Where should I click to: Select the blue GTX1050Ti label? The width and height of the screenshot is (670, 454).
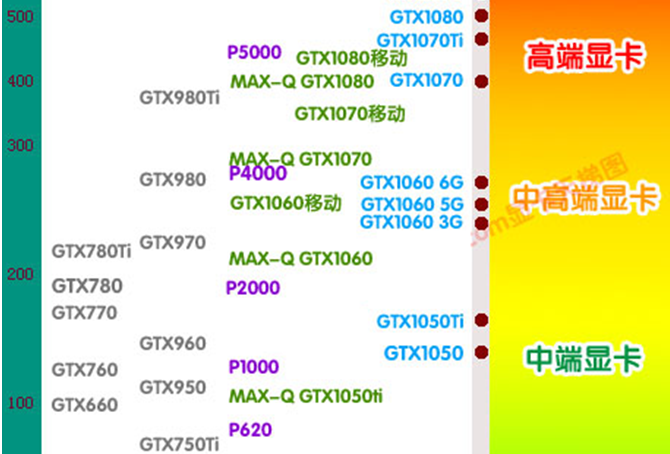pos(420,321)
